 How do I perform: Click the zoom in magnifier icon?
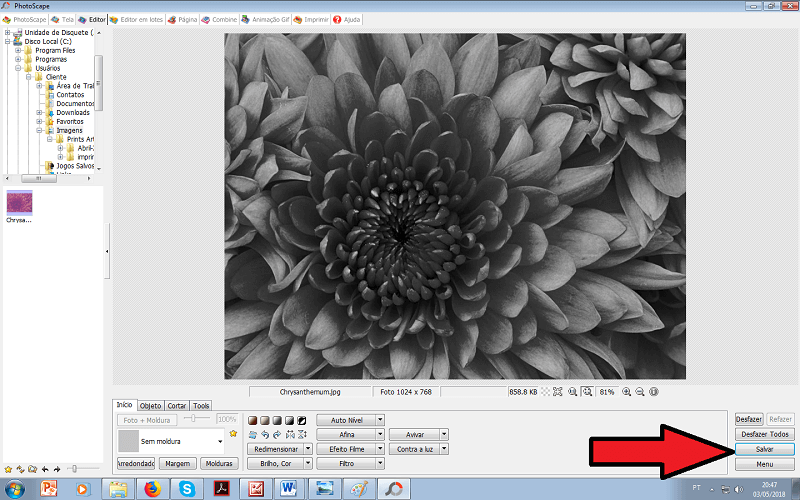tap(626, 392)
